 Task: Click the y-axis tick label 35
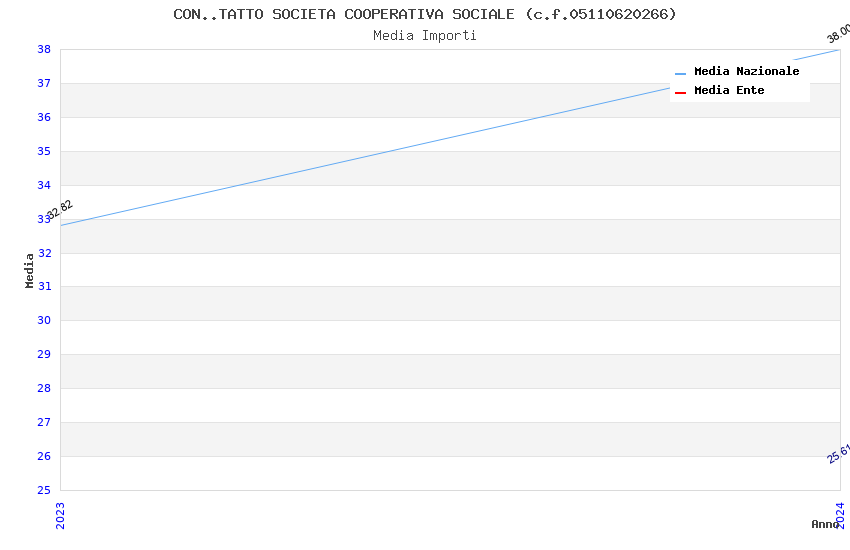pyautogui.click(x=44, y=151)
